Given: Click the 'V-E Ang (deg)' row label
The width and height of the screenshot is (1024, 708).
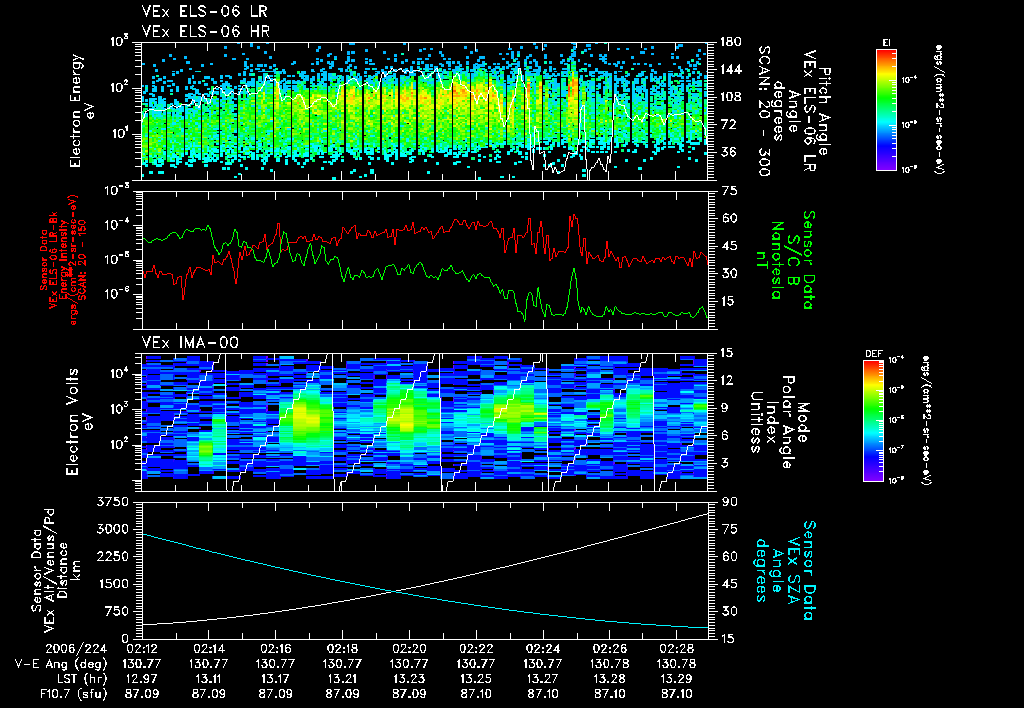Looking at the screenshot, I should point(61,664).
